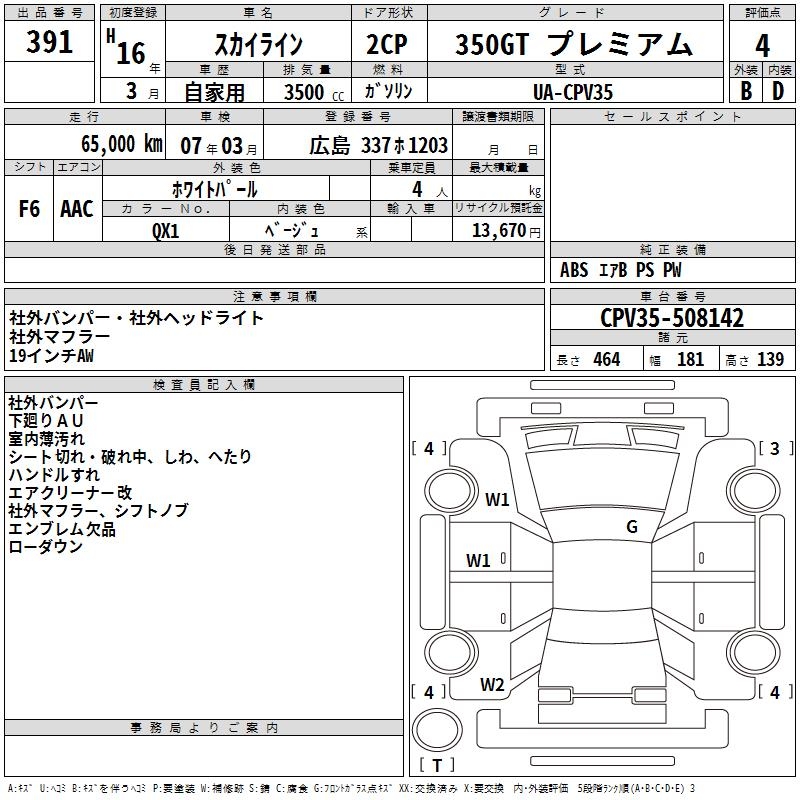The width and height of the screenshot is (800, 800).
Task: Click the width value 181
Action: pos(690,359)
